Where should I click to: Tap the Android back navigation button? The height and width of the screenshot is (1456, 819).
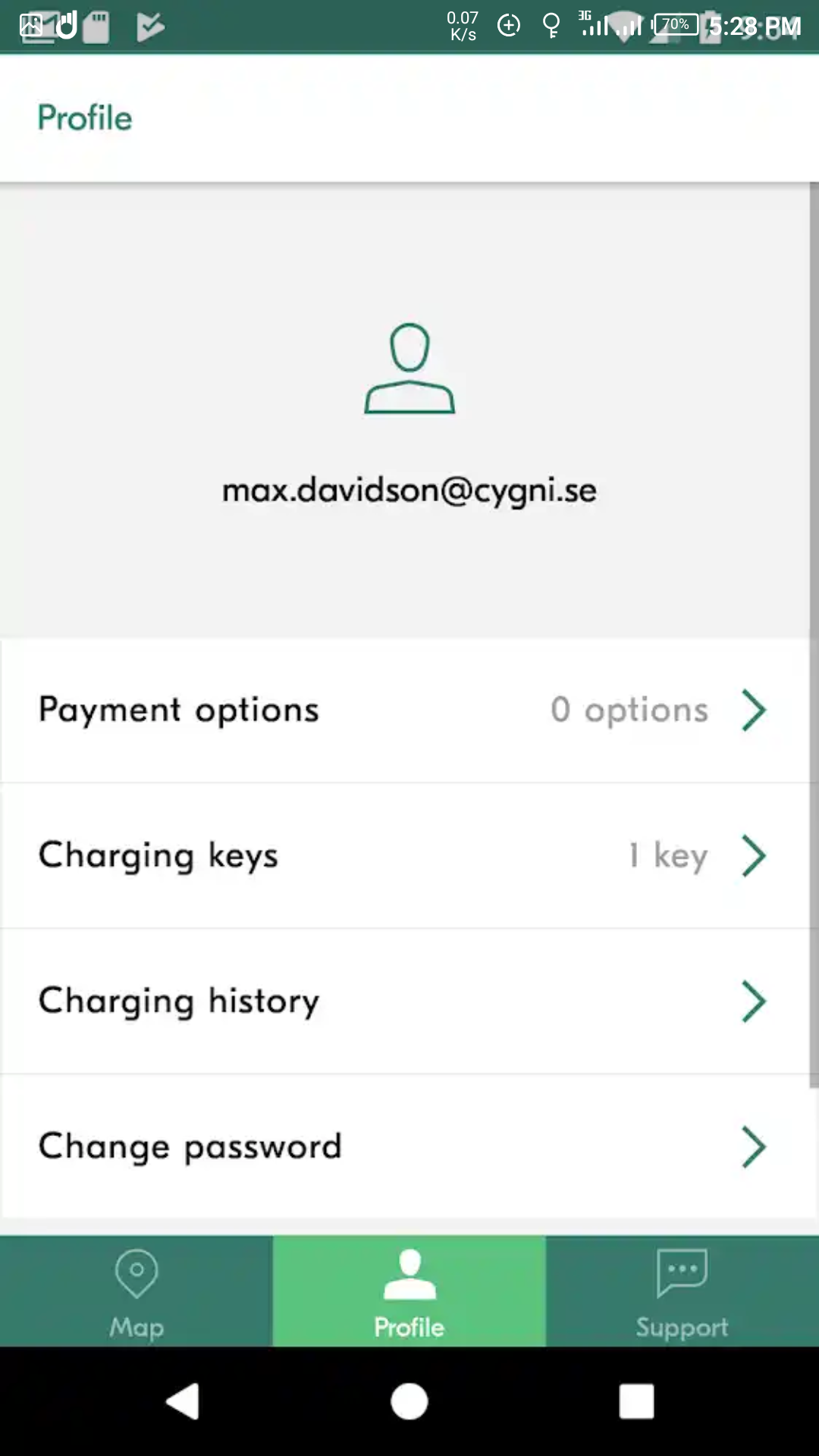(x=183, y=1401)
